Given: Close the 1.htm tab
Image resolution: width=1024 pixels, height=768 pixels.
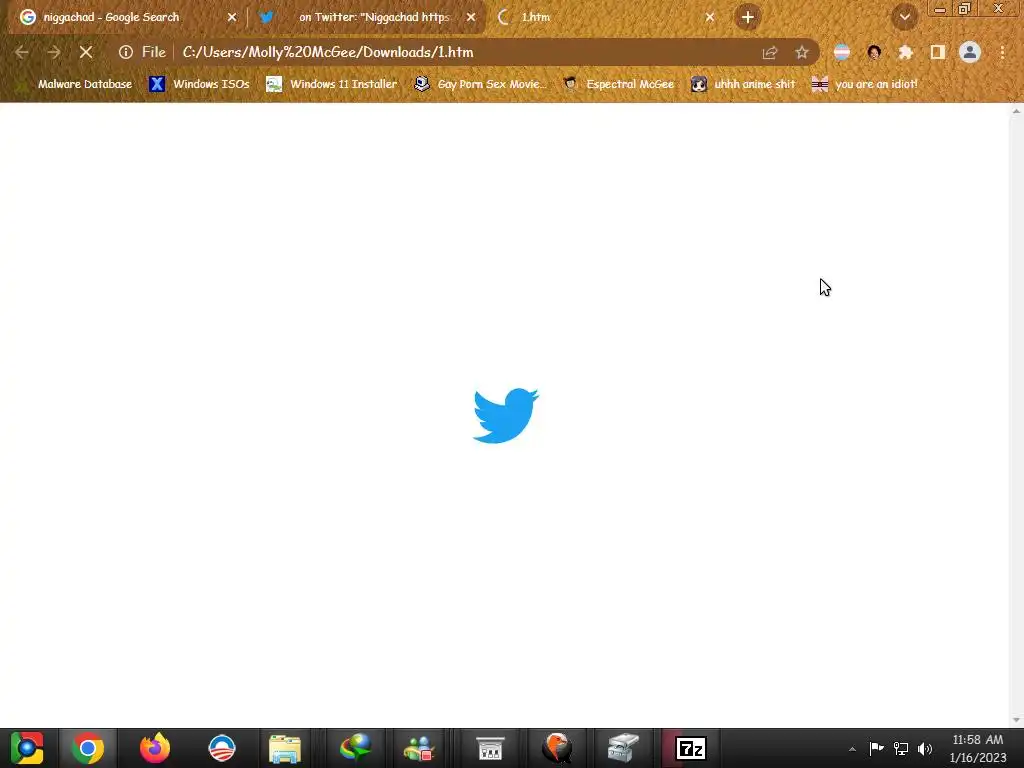Looking at the screenshot, I should point(710,17).
